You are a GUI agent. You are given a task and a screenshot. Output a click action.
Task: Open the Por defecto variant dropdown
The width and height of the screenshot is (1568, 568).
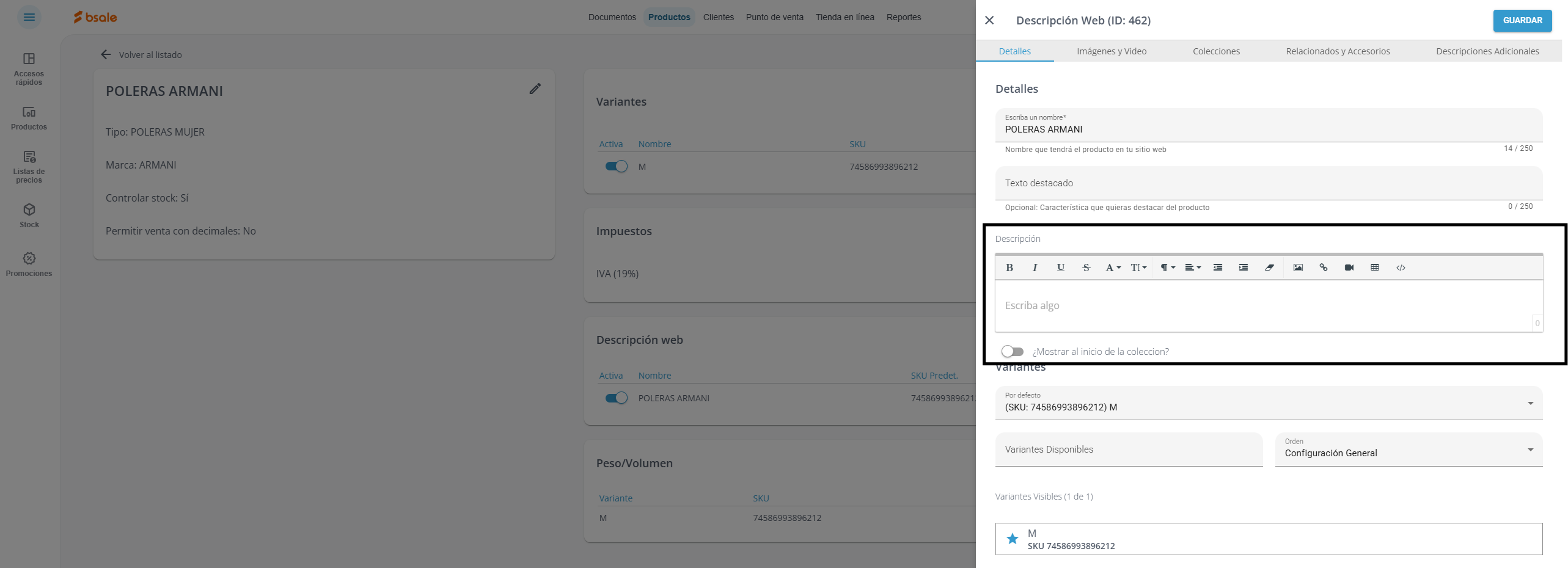pyautogui.click(x=1269, y=403)
